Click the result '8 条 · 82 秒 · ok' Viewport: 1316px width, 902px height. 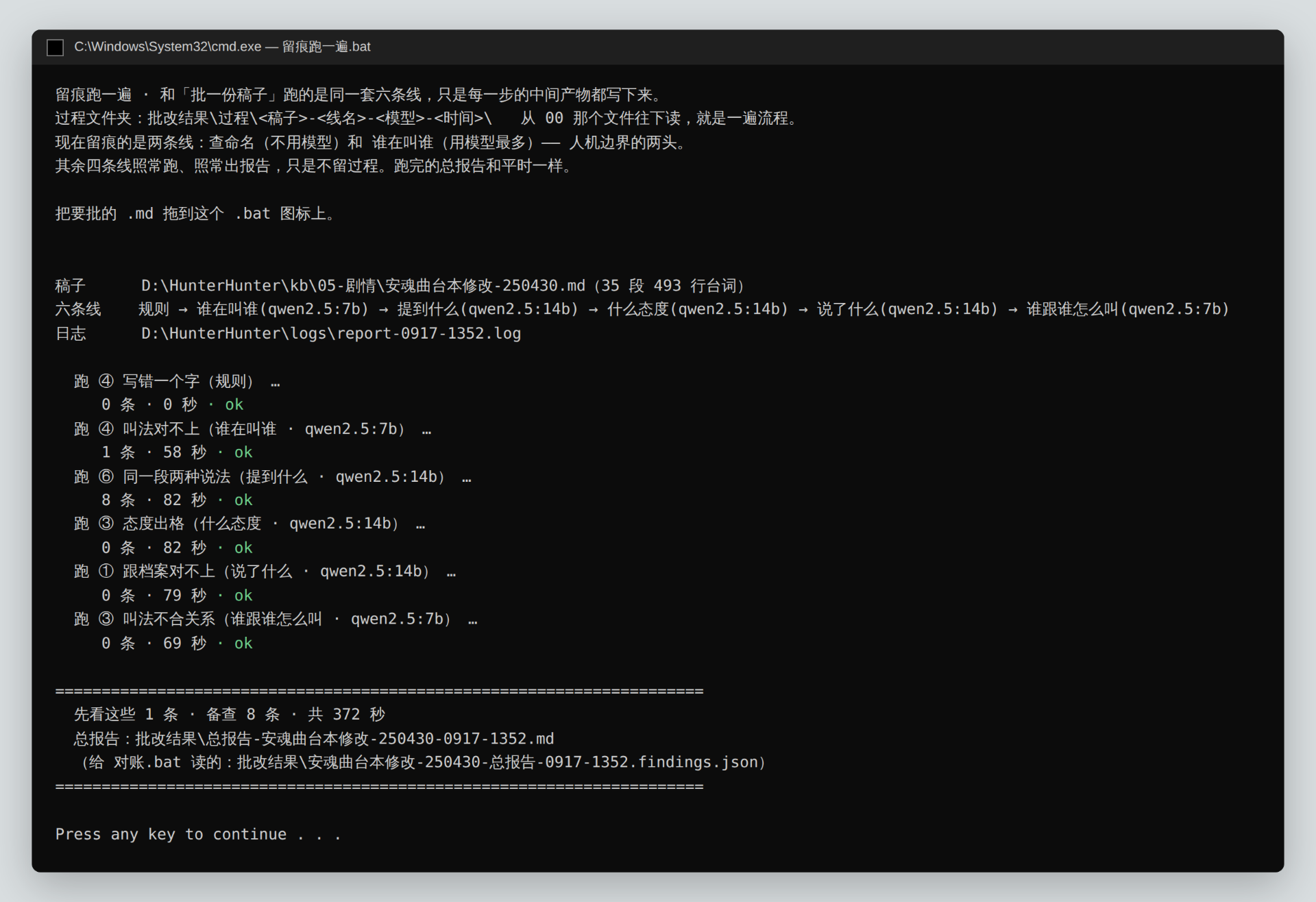click(177, 500)
